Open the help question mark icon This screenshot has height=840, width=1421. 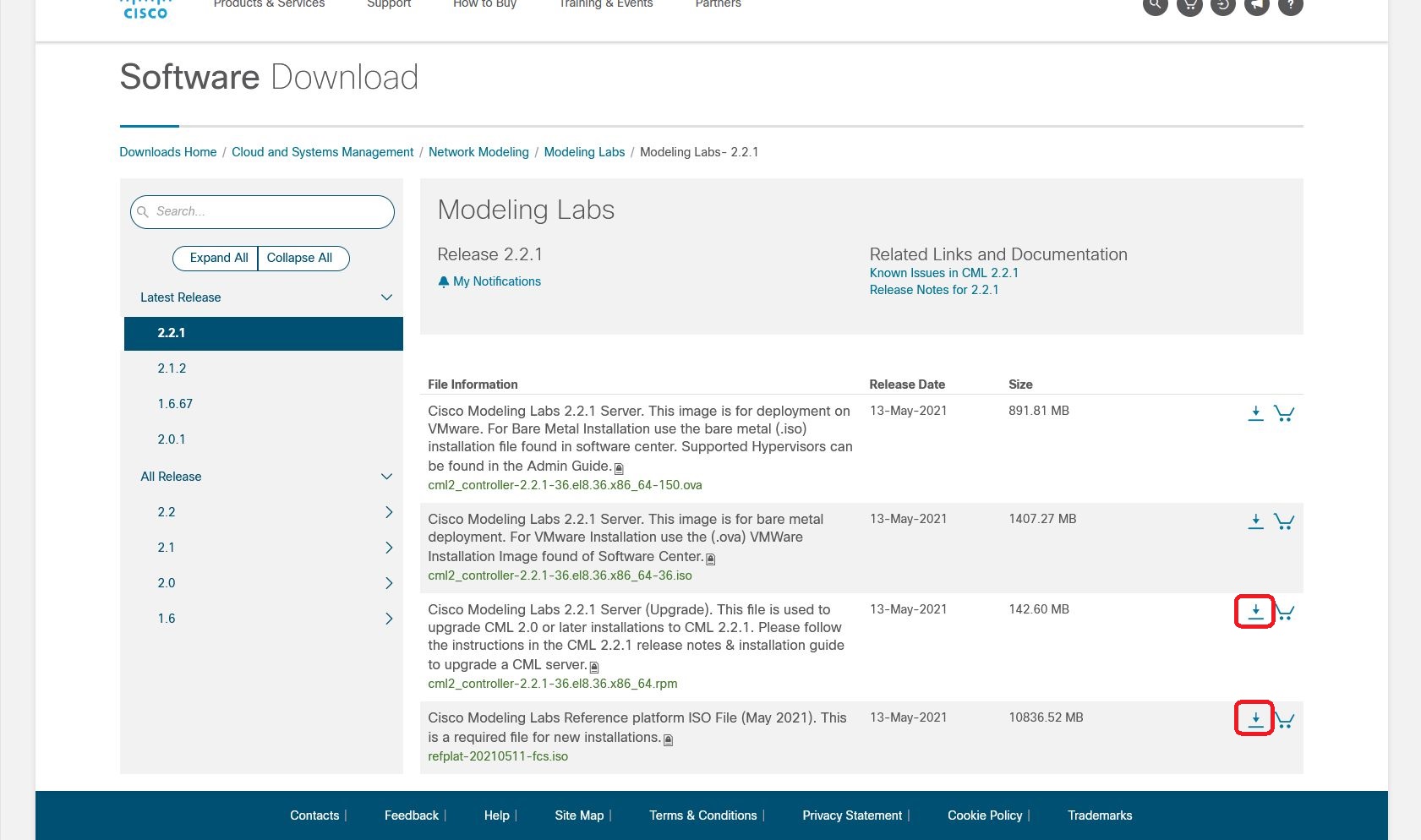[x=1291, y=5]
